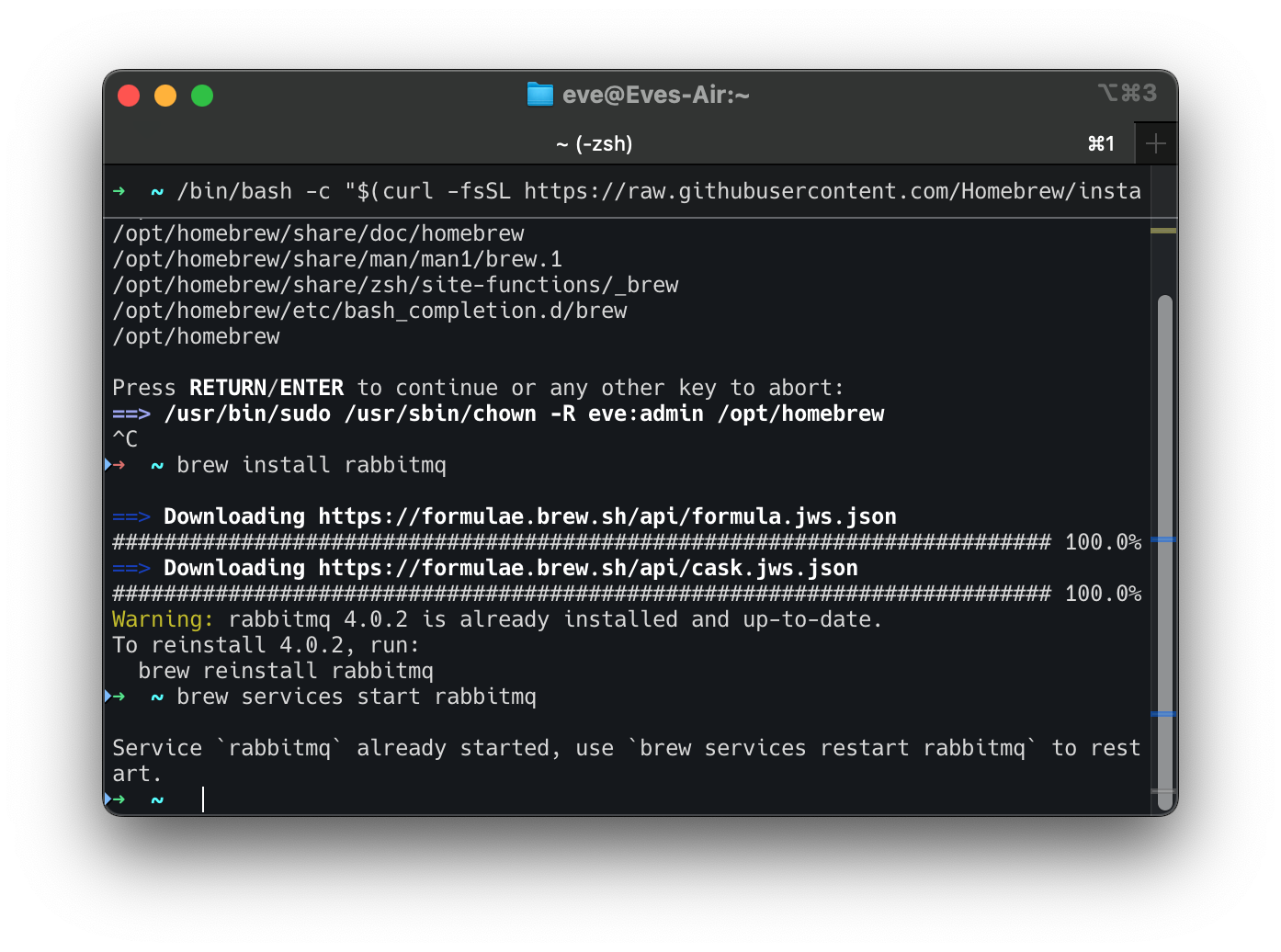The width and height of the screenshot is (1281, 952).
Task: Click the blue ==> arrow before the formula.jws.json download
Action: coord(131,516)
